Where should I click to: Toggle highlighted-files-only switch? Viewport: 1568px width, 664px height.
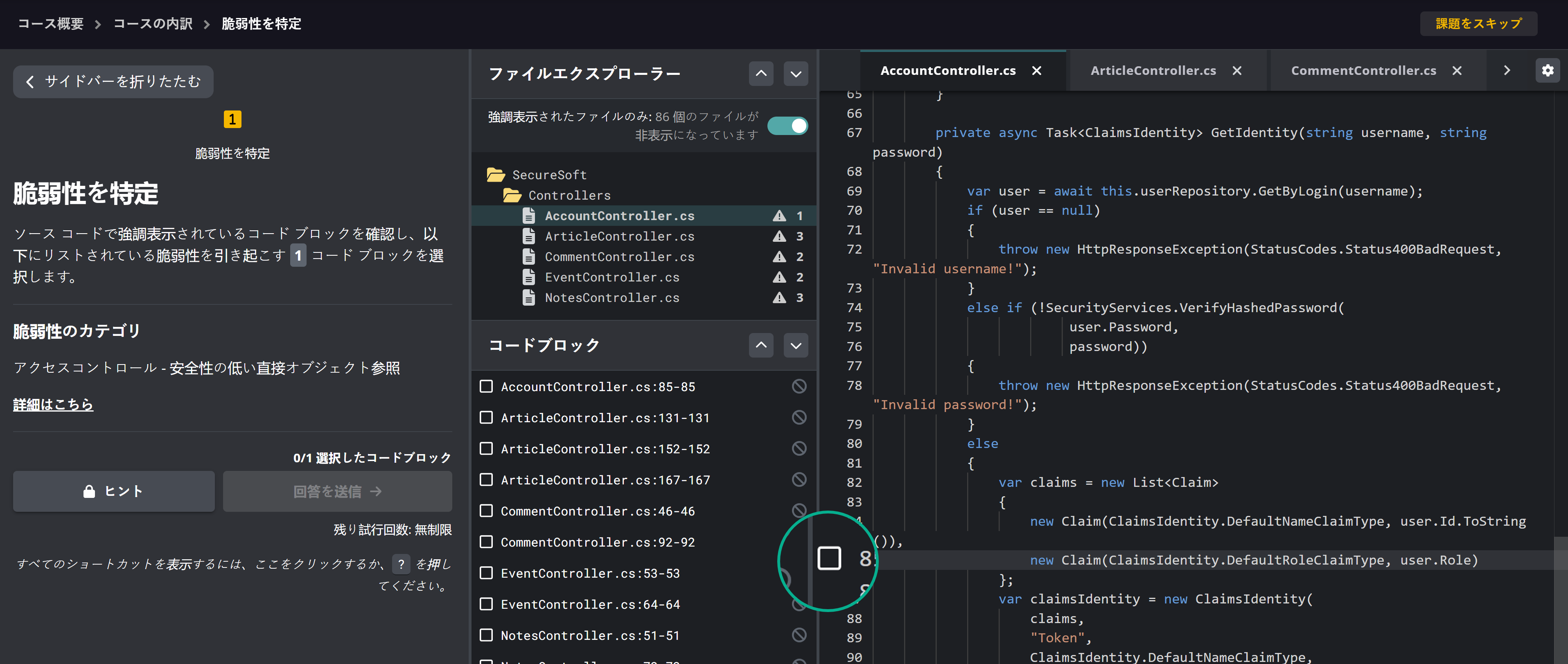(x=787, y=126)
